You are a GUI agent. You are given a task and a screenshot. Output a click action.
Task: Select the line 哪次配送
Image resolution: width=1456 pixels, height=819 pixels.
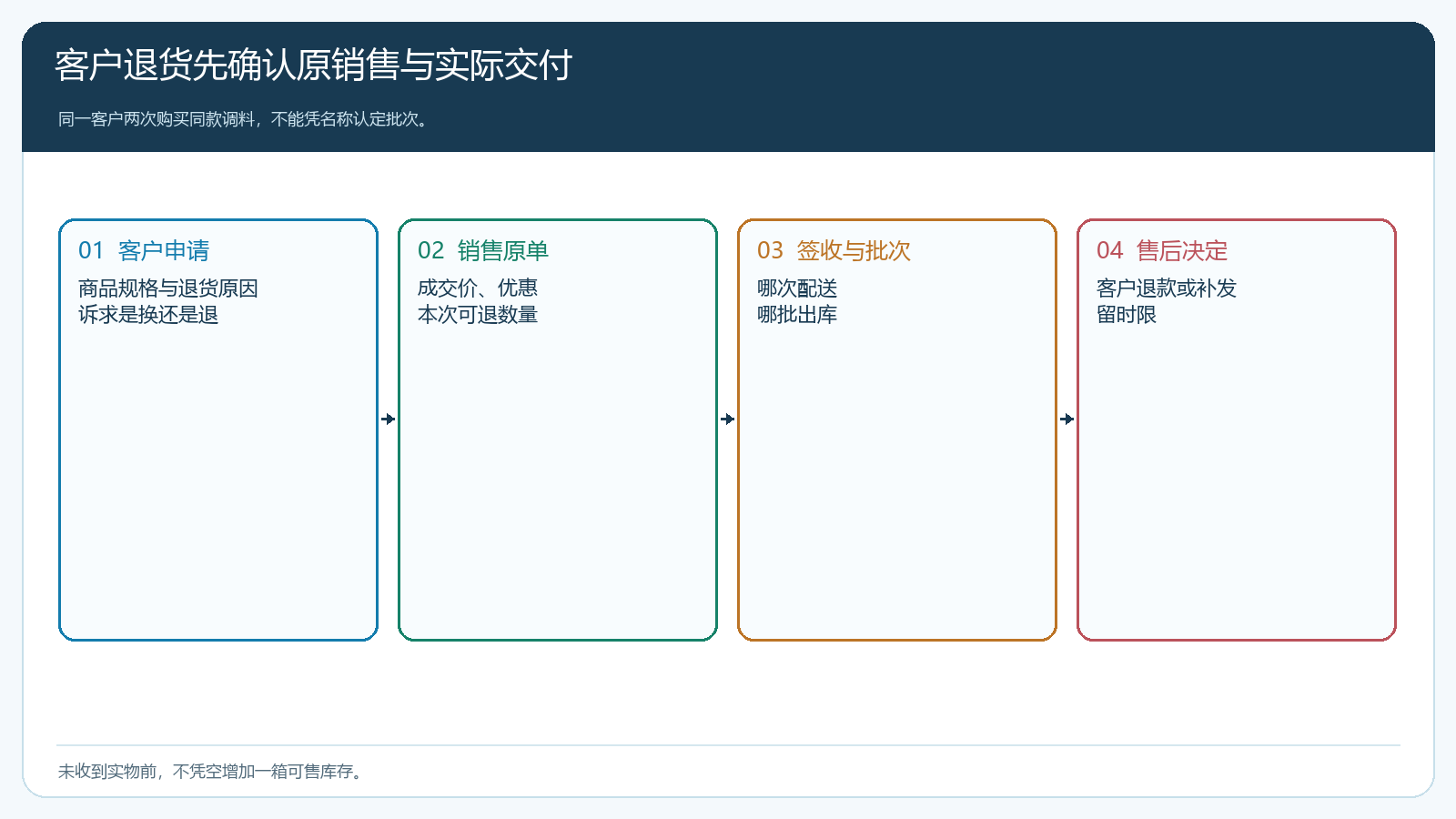click(797, 288)
